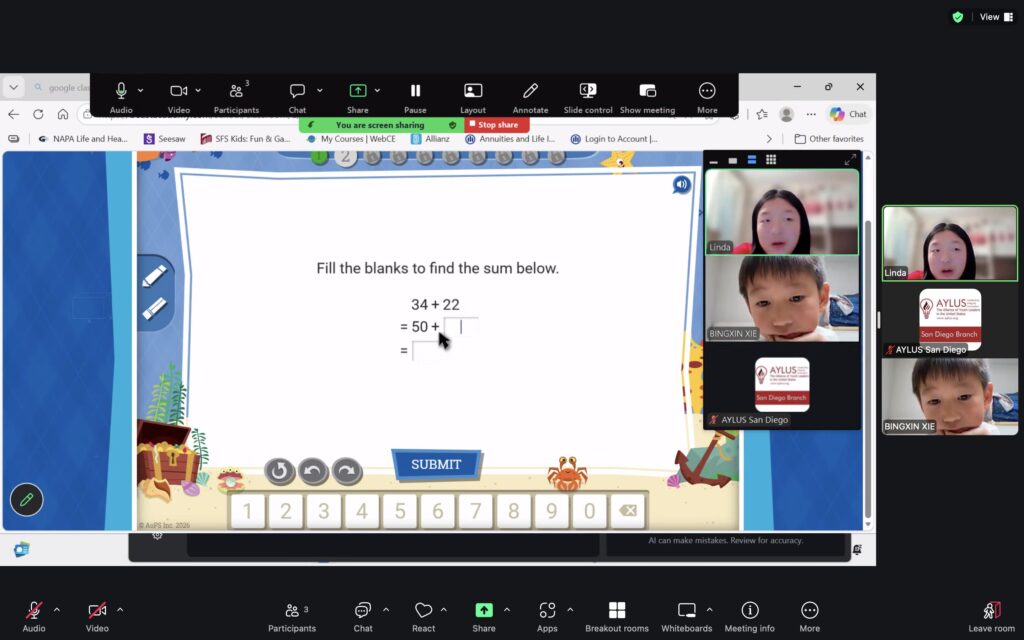Select the pencil tool in the math game

tap(154, 276)
